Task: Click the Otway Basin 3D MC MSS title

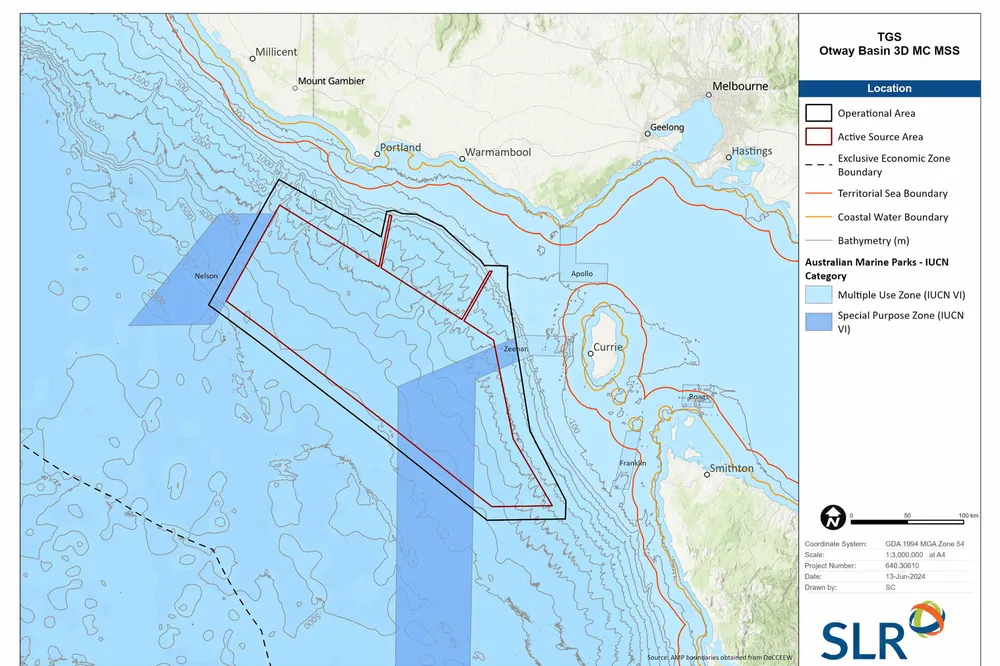Action: pos(889,51)
